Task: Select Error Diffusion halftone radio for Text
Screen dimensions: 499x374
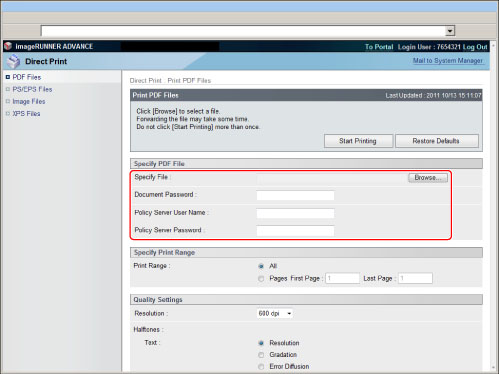Action: tap(261, 367)
